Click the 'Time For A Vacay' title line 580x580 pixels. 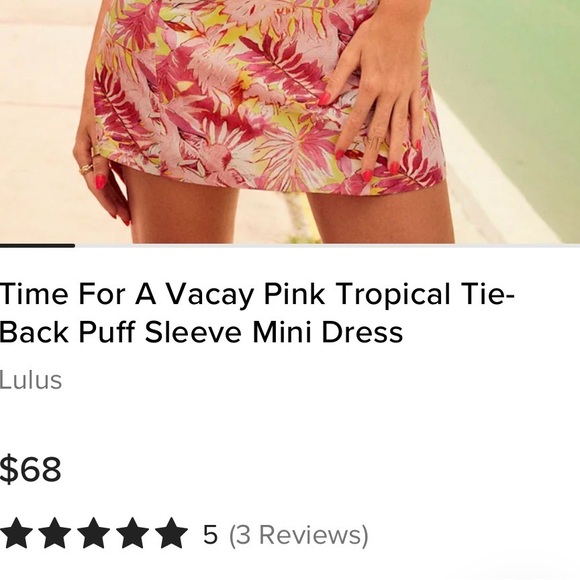[x=257, y=294]
